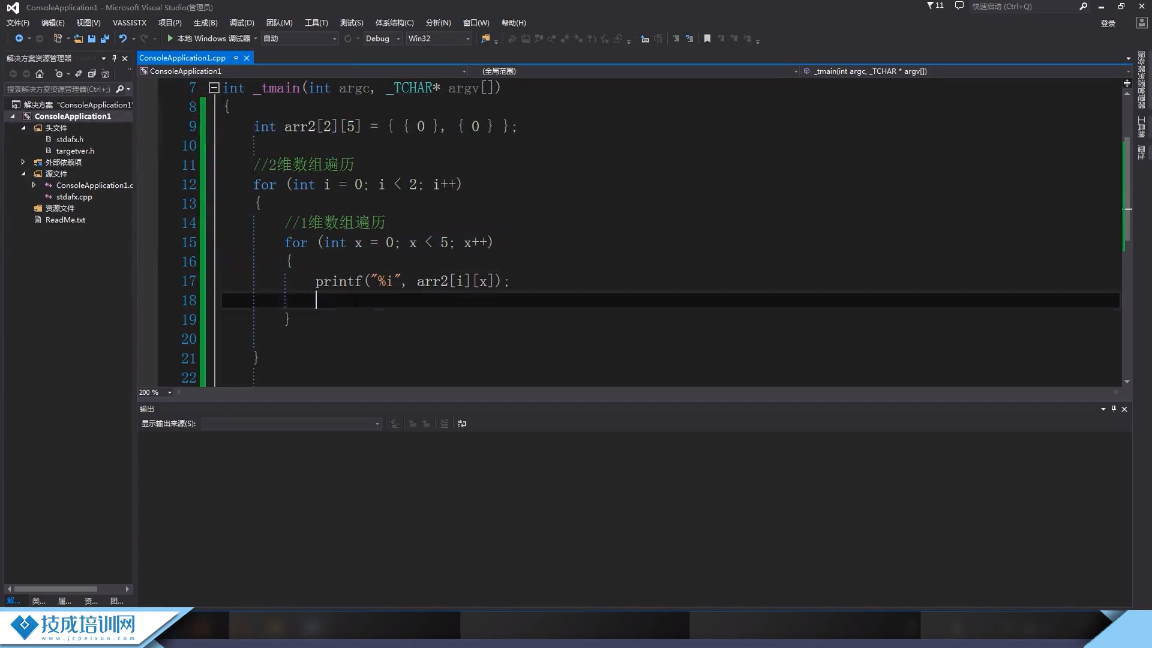Select stdafx.h in Solution Explorer
The image size is (1152, 648).
pos(70,139)
